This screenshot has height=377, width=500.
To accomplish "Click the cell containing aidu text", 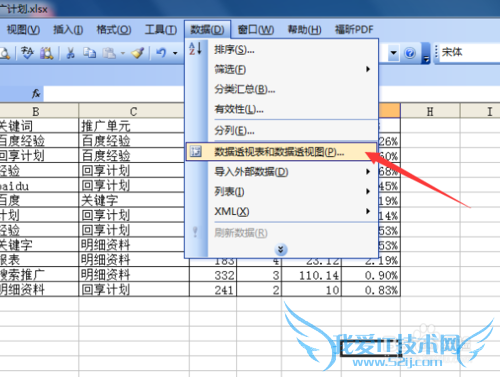I will click(39, 185).
